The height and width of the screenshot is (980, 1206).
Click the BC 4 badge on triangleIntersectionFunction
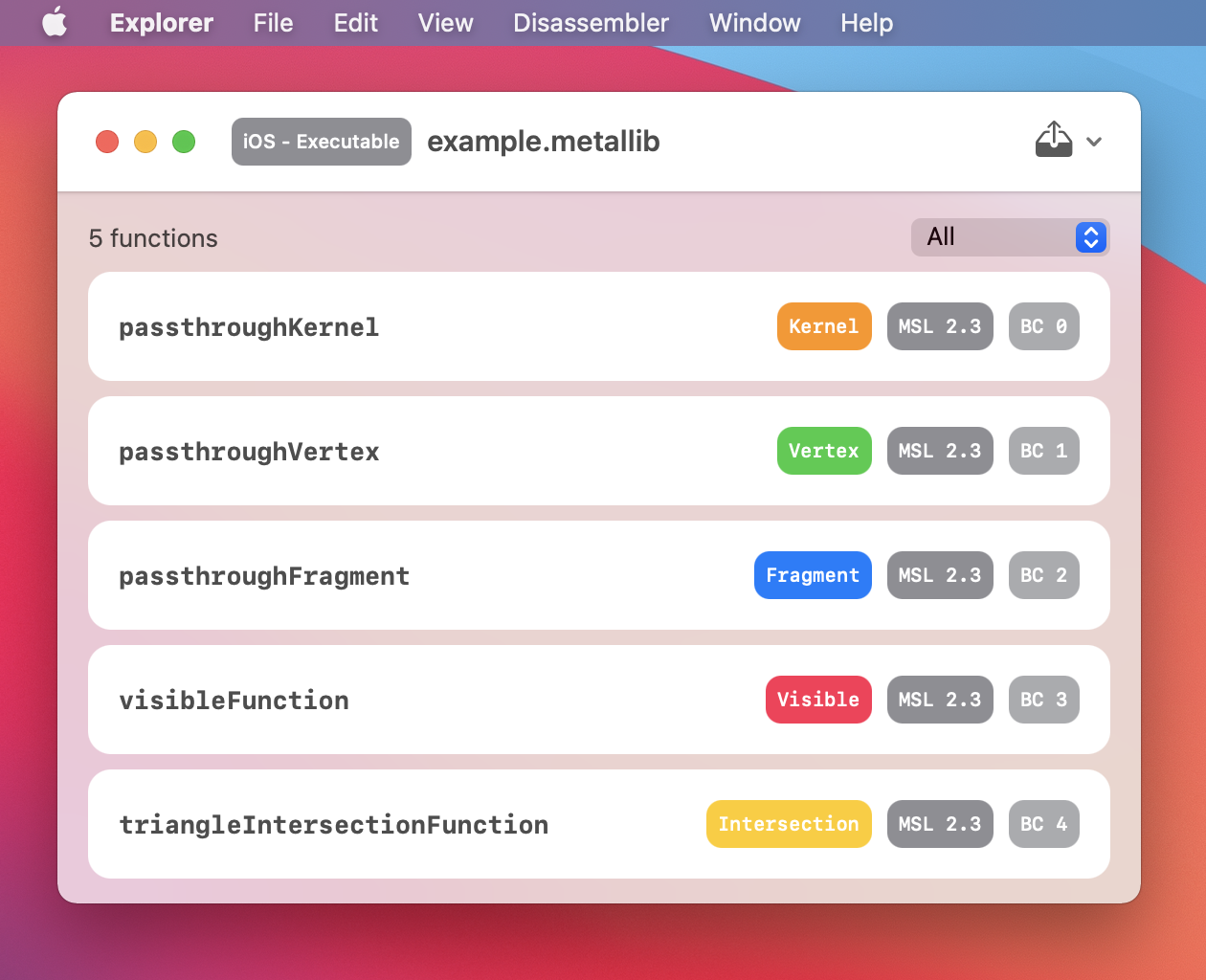coord(1043,824)
